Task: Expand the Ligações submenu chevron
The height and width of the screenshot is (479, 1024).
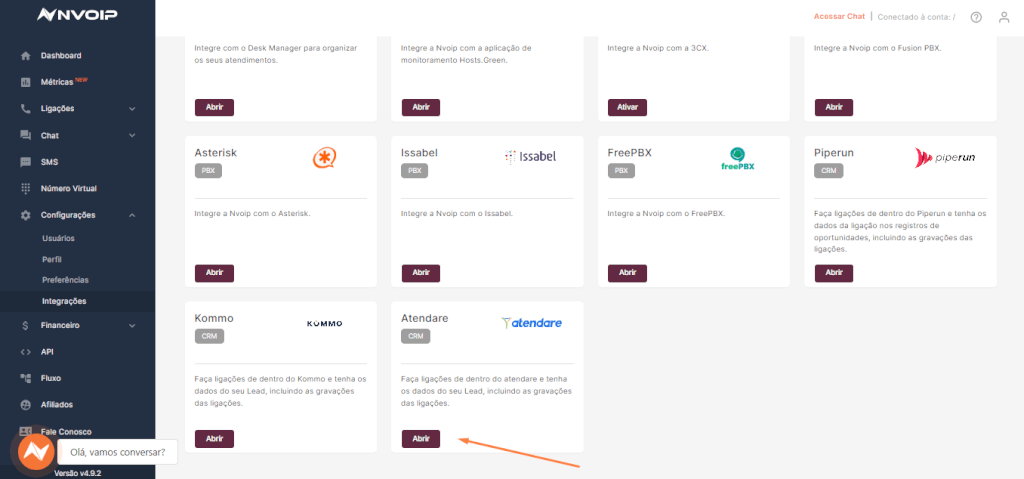Action: pos(132,108)
